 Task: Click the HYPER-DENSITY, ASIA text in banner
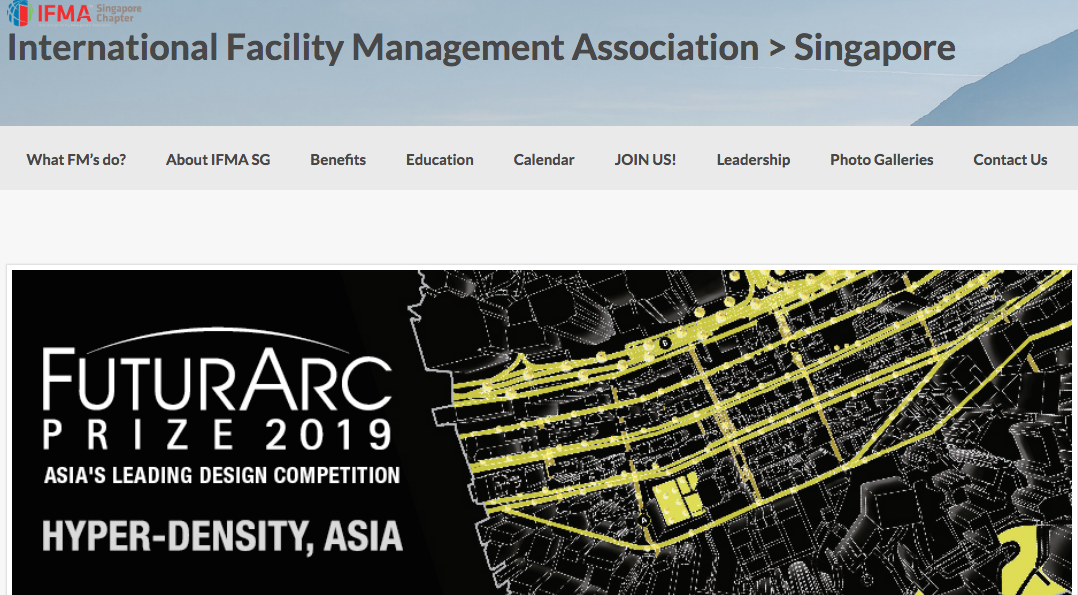[x=222, y=537]
